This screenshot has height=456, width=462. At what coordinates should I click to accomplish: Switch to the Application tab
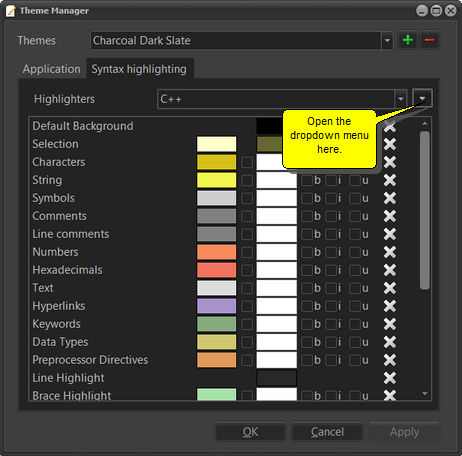[52, 69]
